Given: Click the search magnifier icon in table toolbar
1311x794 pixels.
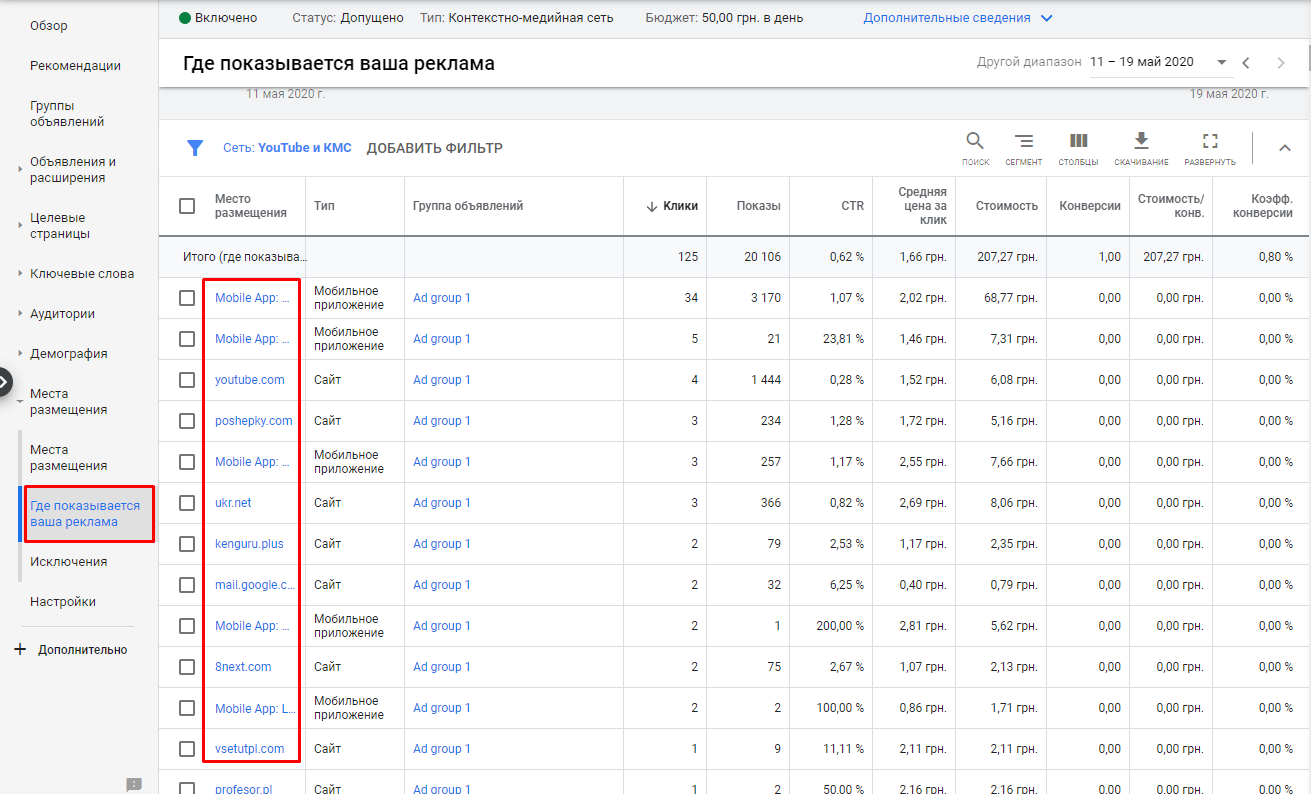Looking at the screenshot, I should coord(974,141).
